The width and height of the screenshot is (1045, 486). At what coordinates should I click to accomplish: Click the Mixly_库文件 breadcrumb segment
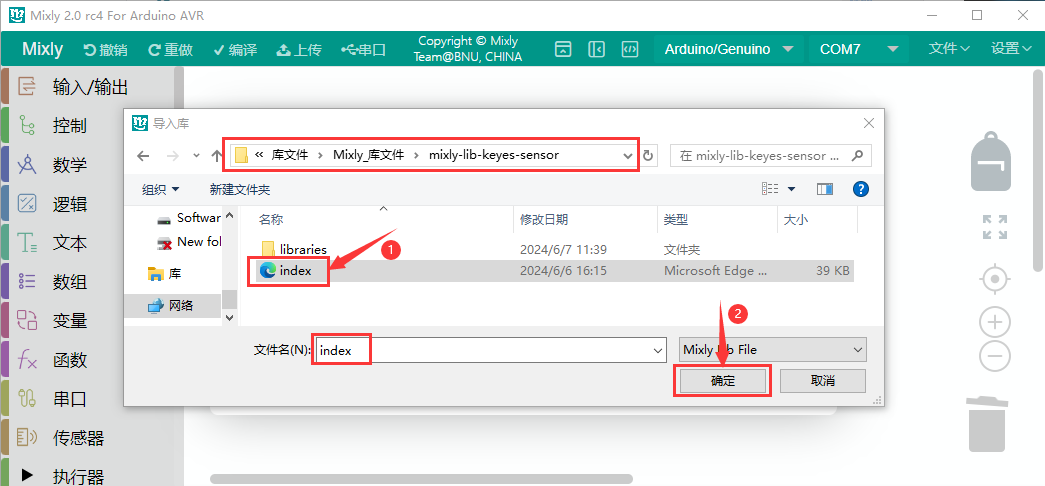coord(369,155)
